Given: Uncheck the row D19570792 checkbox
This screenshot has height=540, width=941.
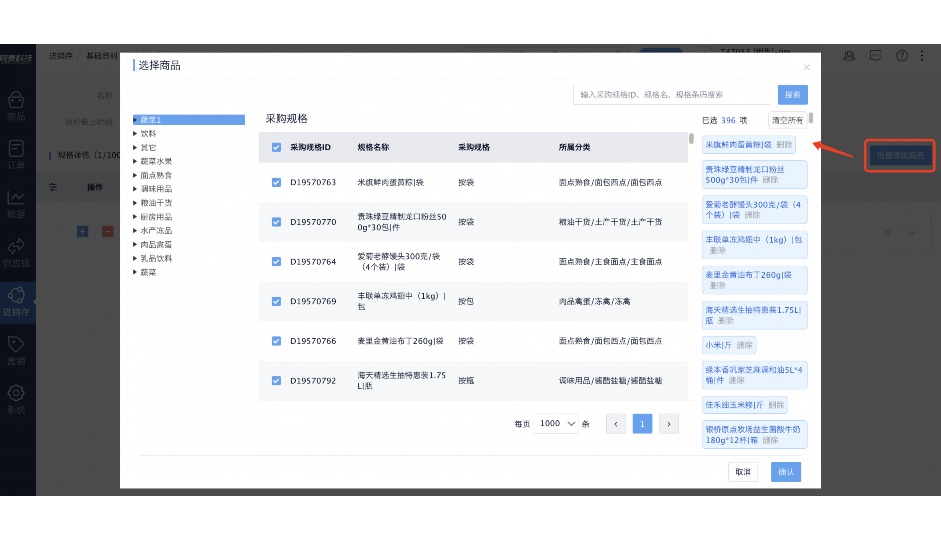Looking at the screenshot, I should (x=276, y=380).
